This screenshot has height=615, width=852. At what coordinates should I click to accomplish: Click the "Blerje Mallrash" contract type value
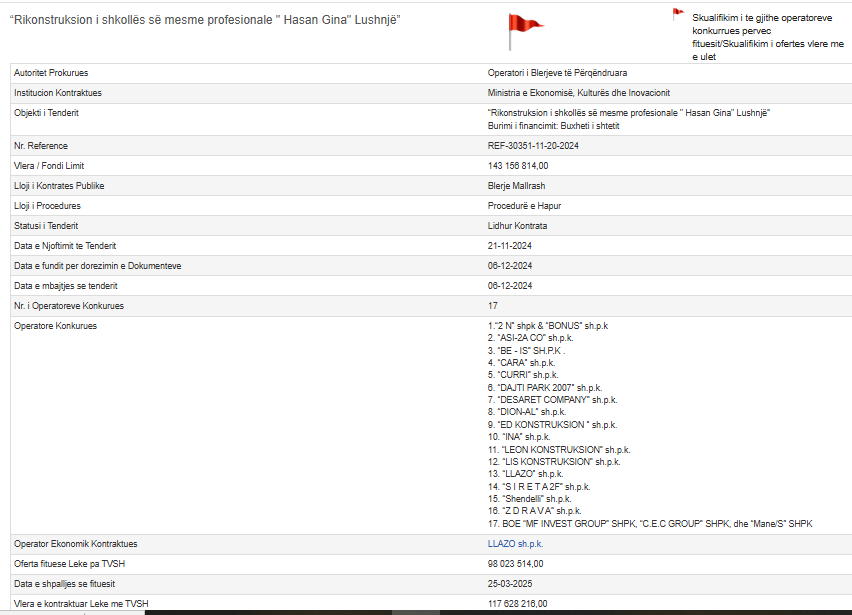pyautogui.click(x=516, y=186)
